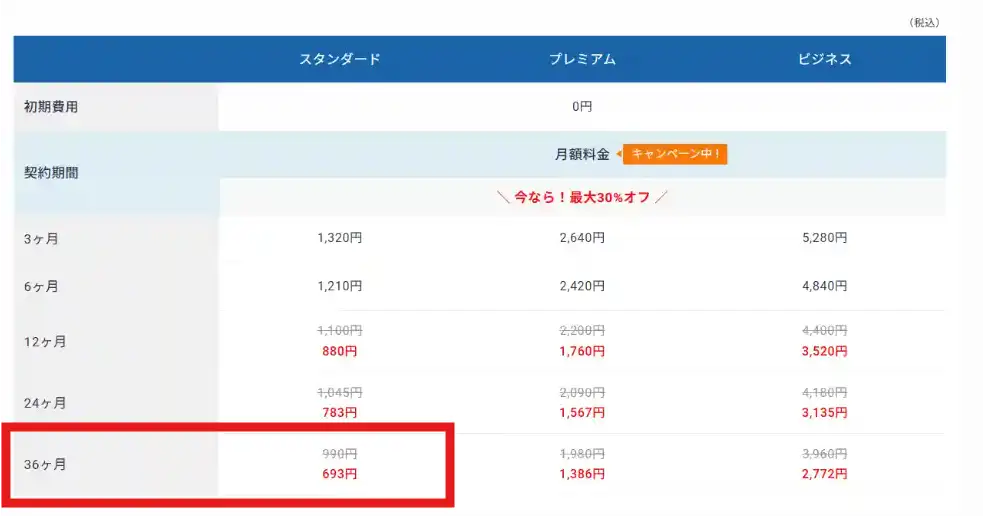Screen dimensions: 983x516
Task: Click the struck-through 1,045円 price
Action: click(340, 392)
